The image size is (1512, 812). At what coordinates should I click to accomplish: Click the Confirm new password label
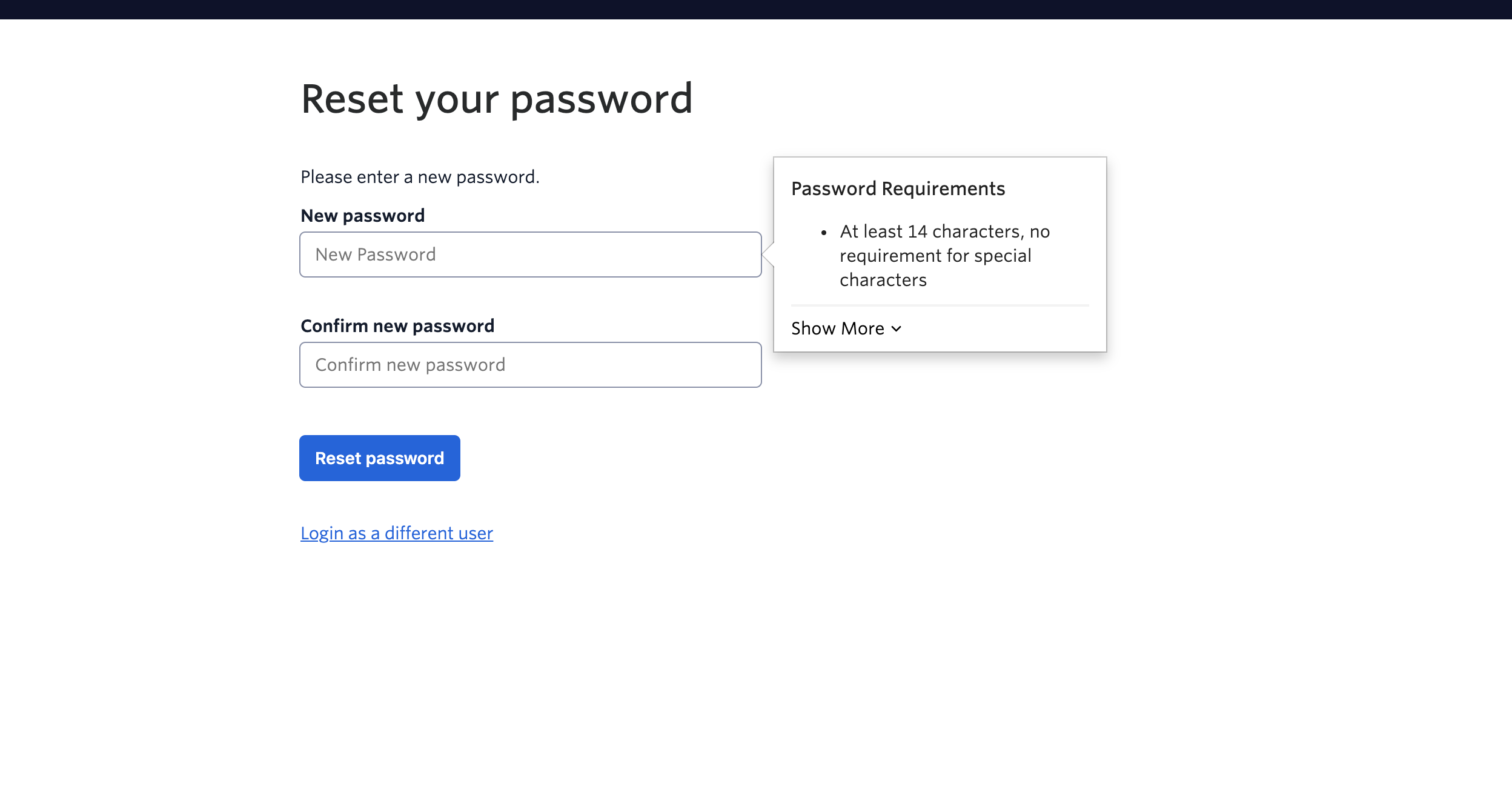coord(398,325)
